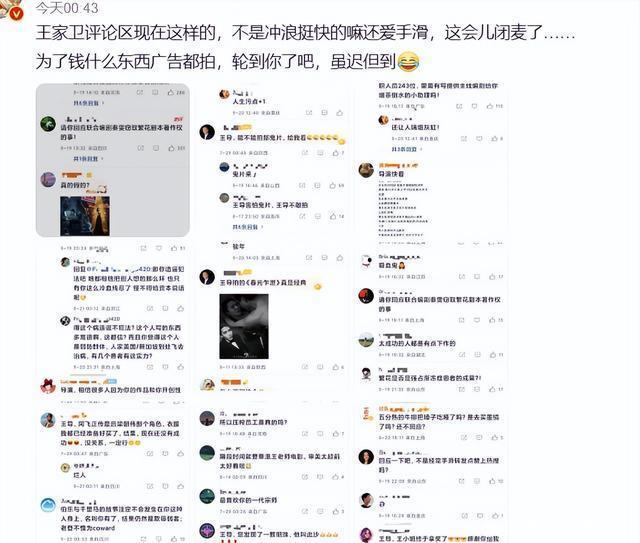Screen dimensions: 640x543
Task: Open the black-and-white 春光乍泄 photo
Action: click(244, 326)
